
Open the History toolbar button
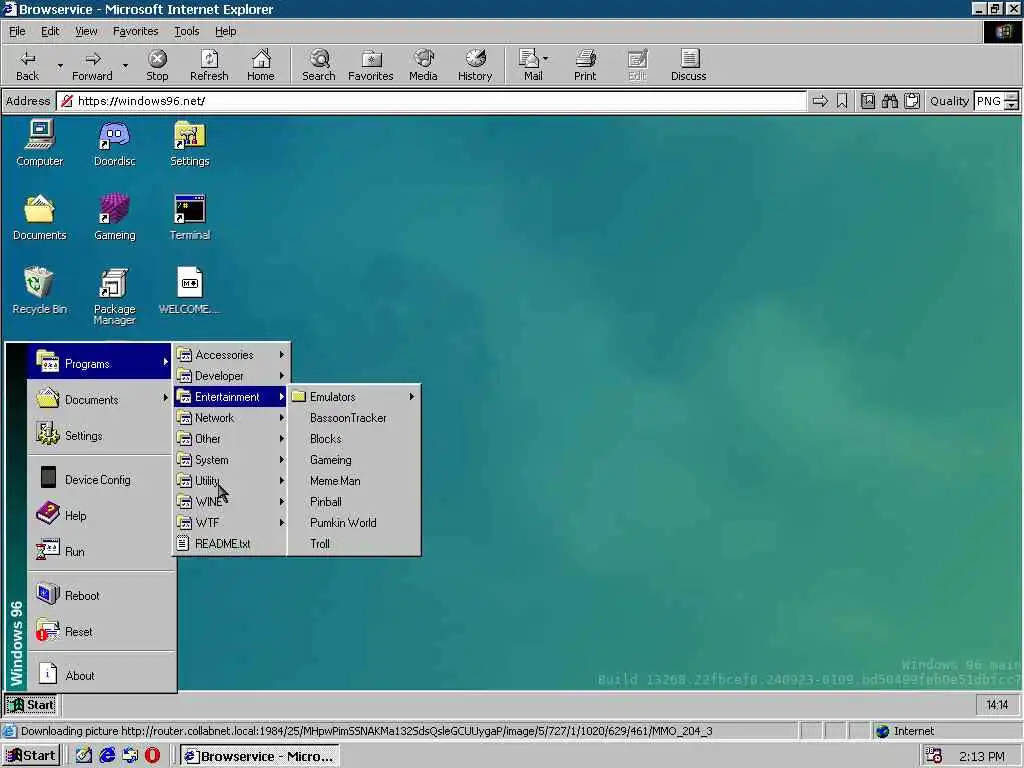pos(475,65)
